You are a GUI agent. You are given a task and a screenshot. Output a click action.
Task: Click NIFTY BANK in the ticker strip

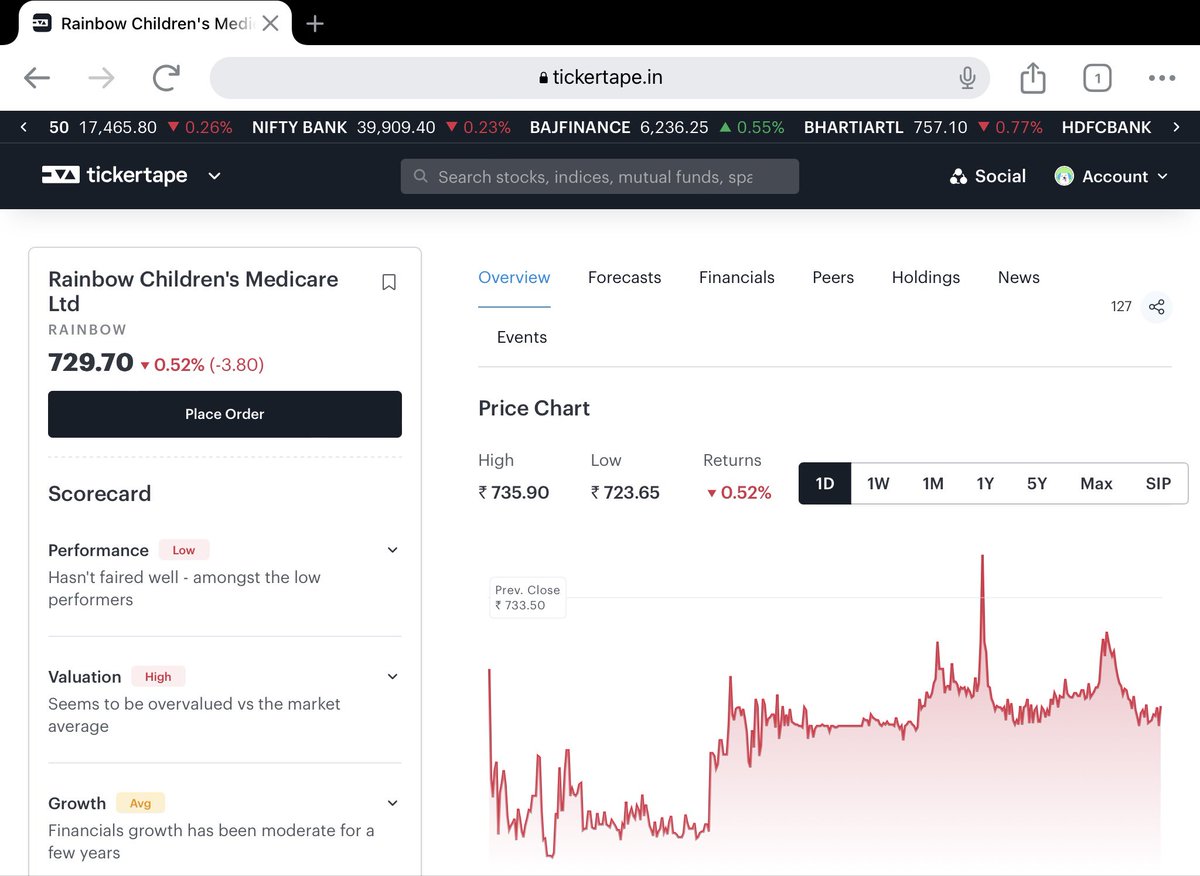pos(300,127)
